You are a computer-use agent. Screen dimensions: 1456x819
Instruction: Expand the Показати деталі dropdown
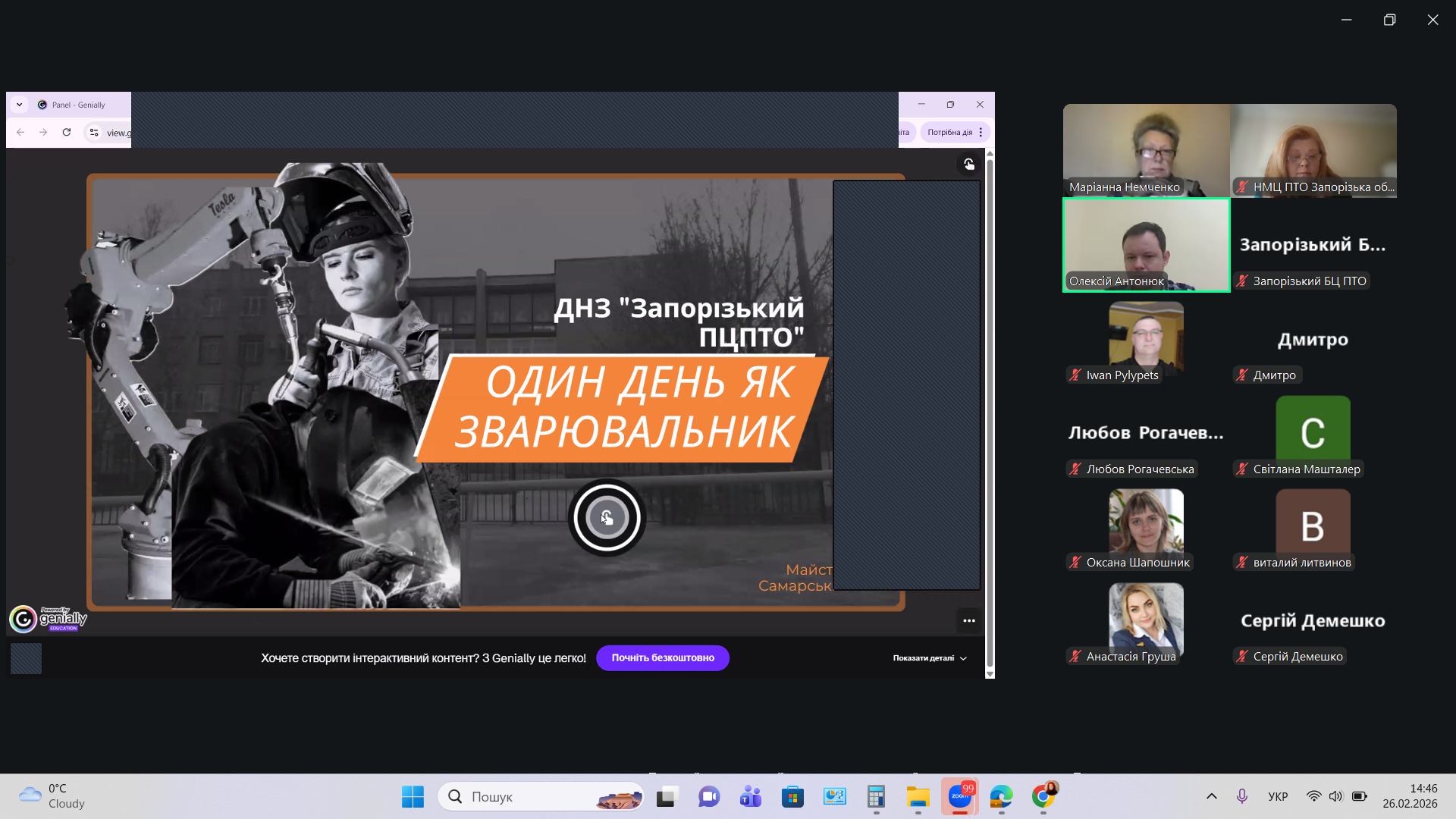(x=930, y=658)
